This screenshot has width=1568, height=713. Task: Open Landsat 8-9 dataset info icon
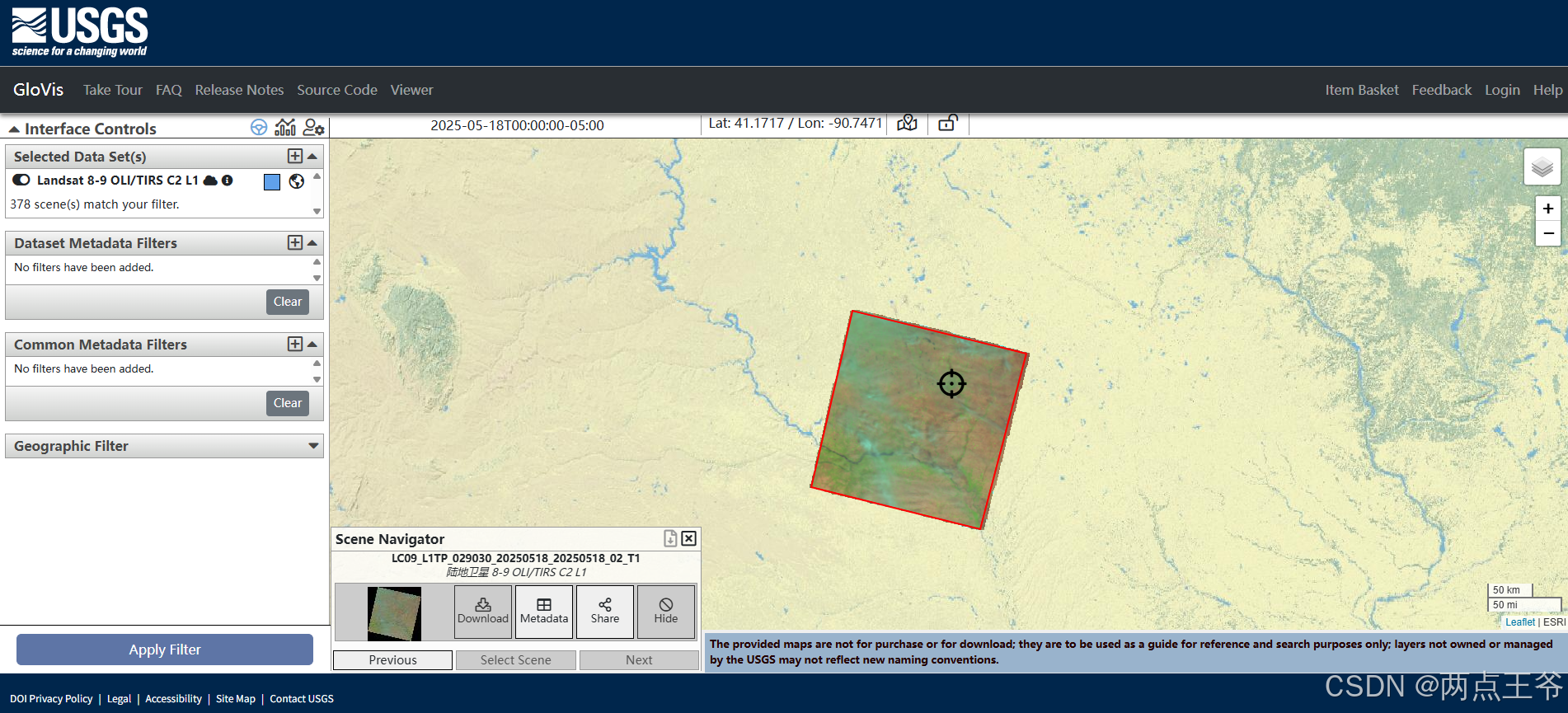point(228,181)
